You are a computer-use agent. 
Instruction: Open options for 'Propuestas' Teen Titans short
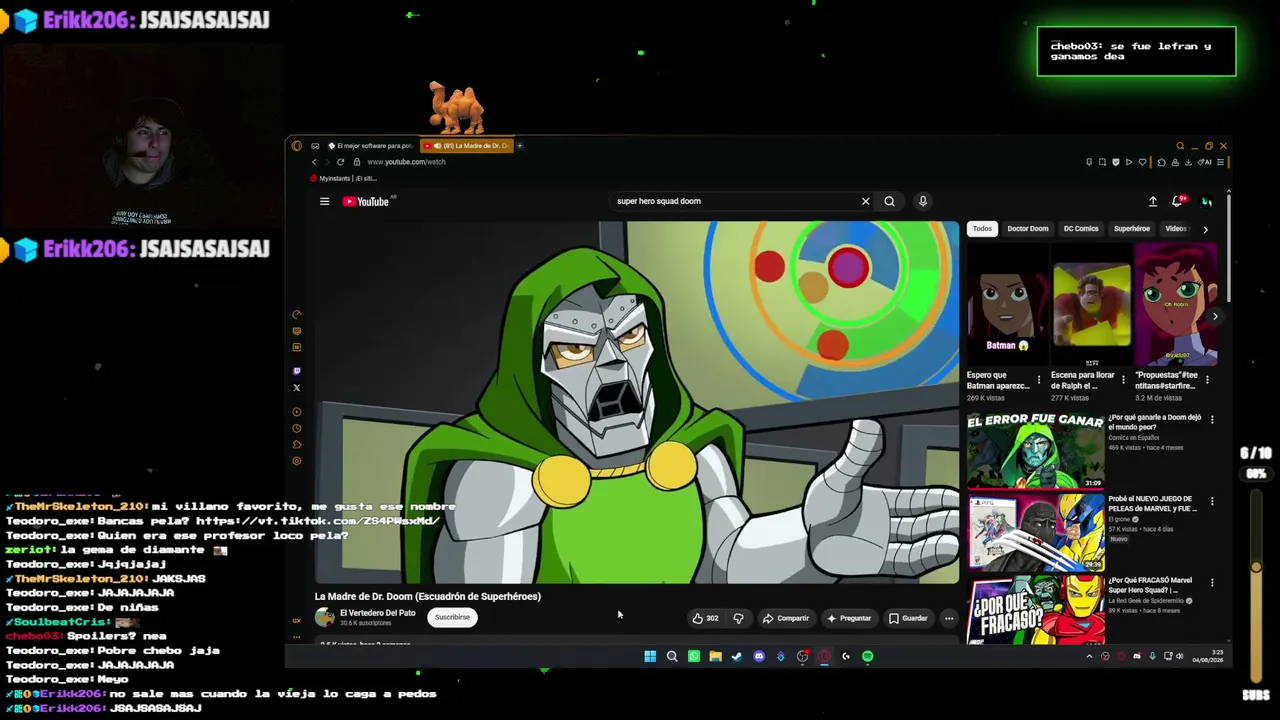point(1207,380)
